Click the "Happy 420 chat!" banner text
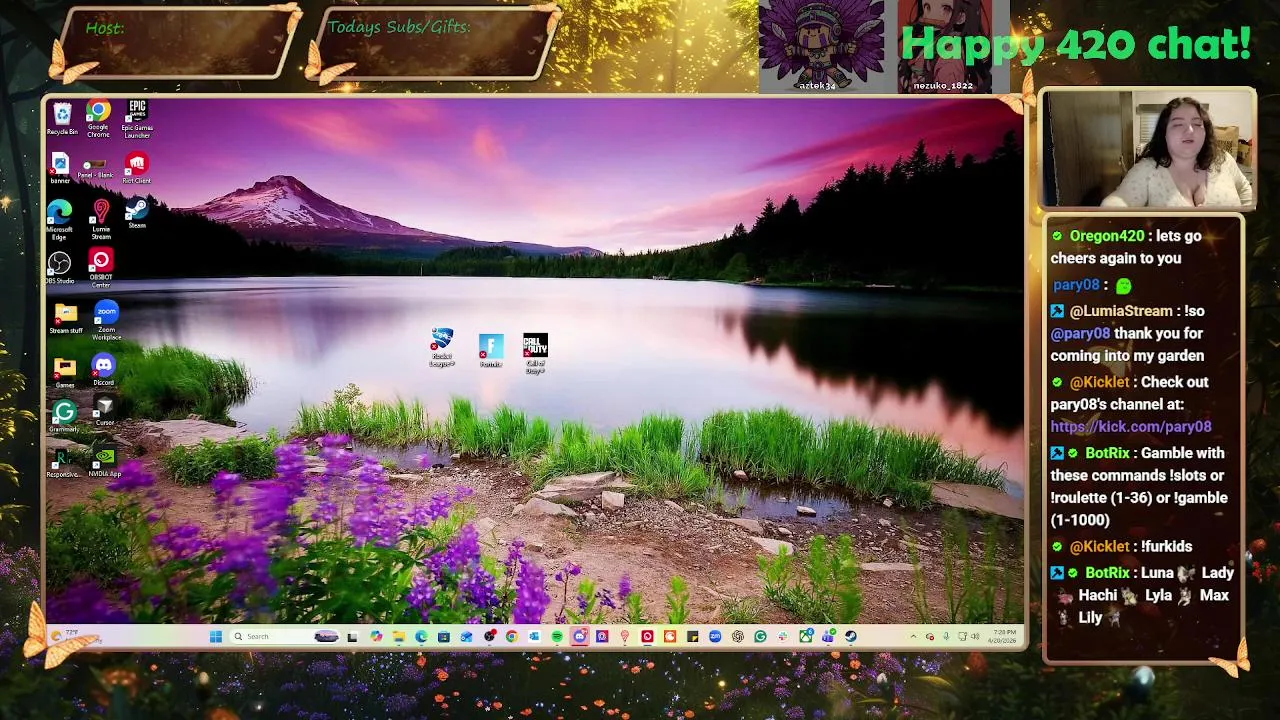1280x720 pixels. (1076, 43)
